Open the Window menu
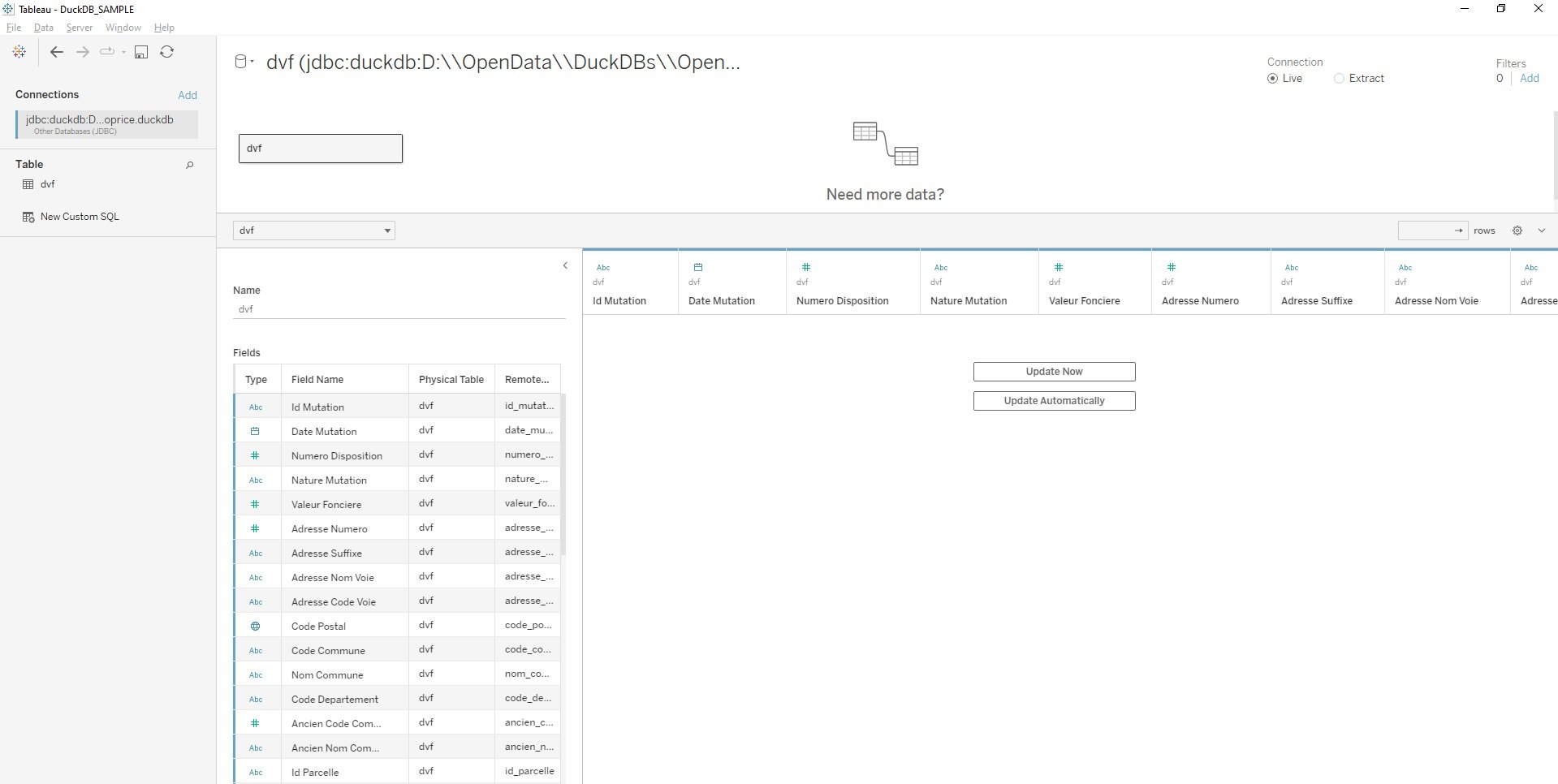This screenshot has width=1558, height=784. pyautogui.click(x=123, y=28)
